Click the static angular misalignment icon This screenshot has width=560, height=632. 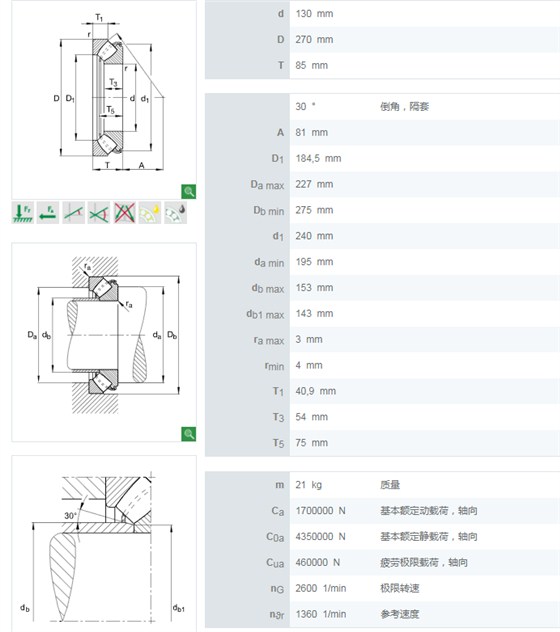[73, 212]
